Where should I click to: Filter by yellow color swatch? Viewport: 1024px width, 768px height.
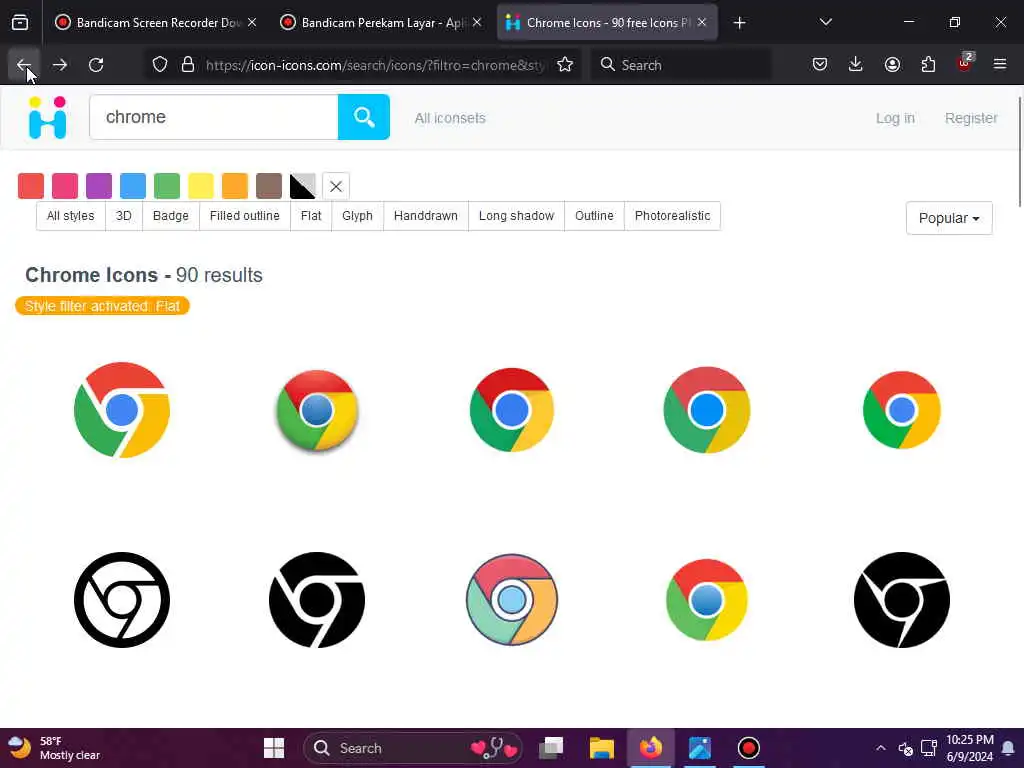(x=200, y=186)
